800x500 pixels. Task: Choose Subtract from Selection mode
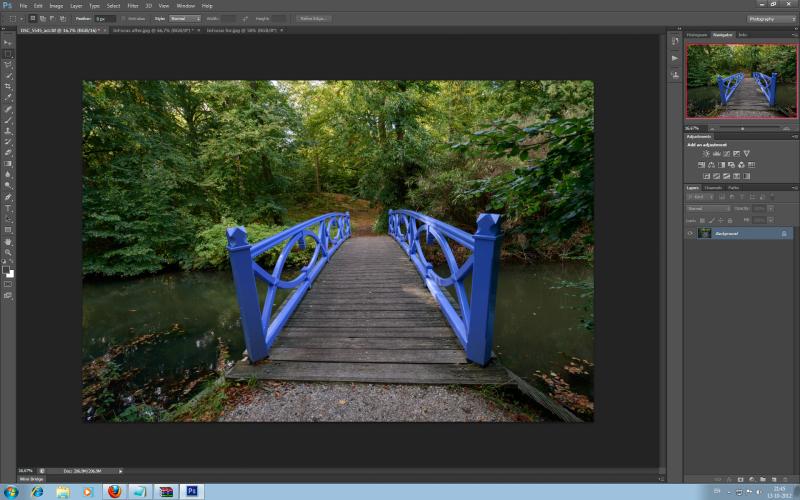point(53,19)
